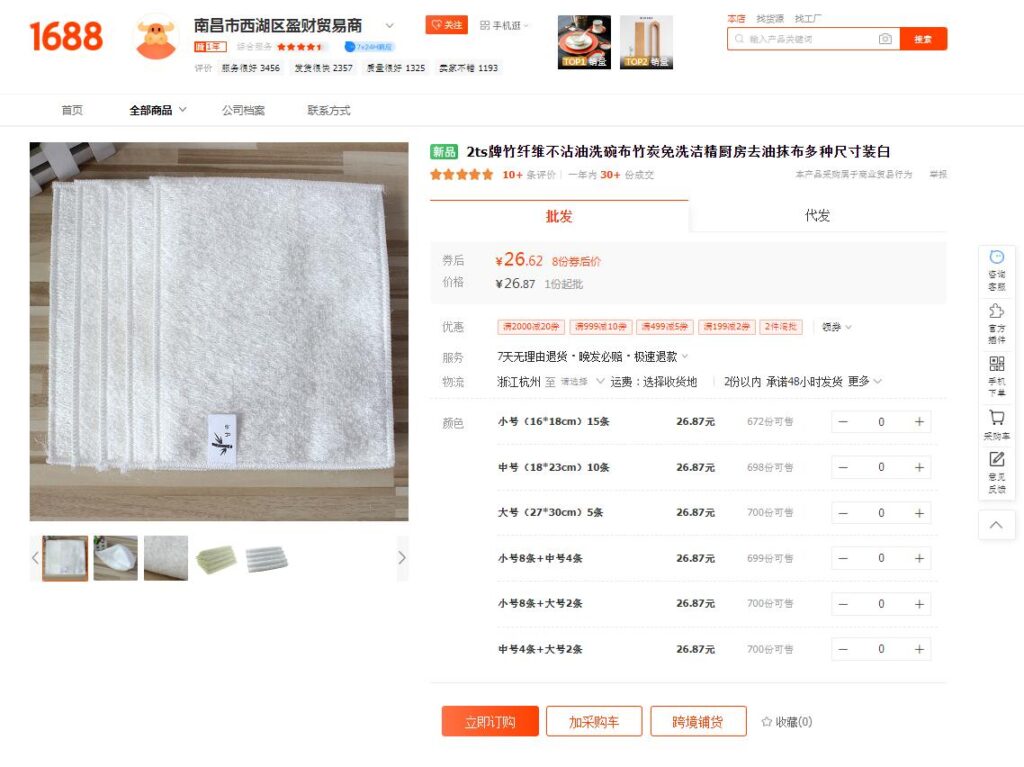Open the purchase cart sidebar icon
The width and height of the screenshot is (1024, 767).
coord(997,417)
